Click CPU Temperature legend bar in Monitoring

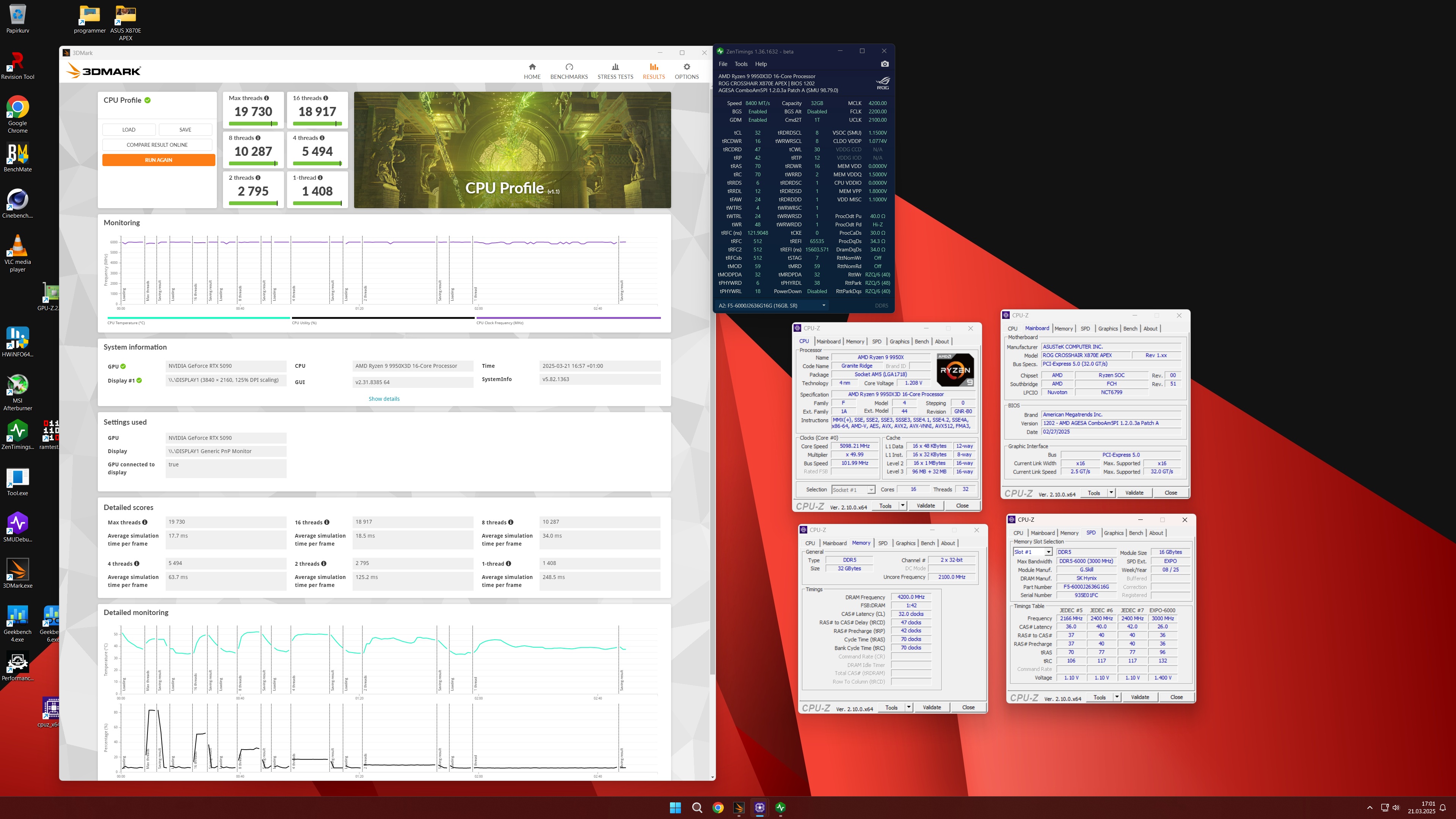pos(198,318)
